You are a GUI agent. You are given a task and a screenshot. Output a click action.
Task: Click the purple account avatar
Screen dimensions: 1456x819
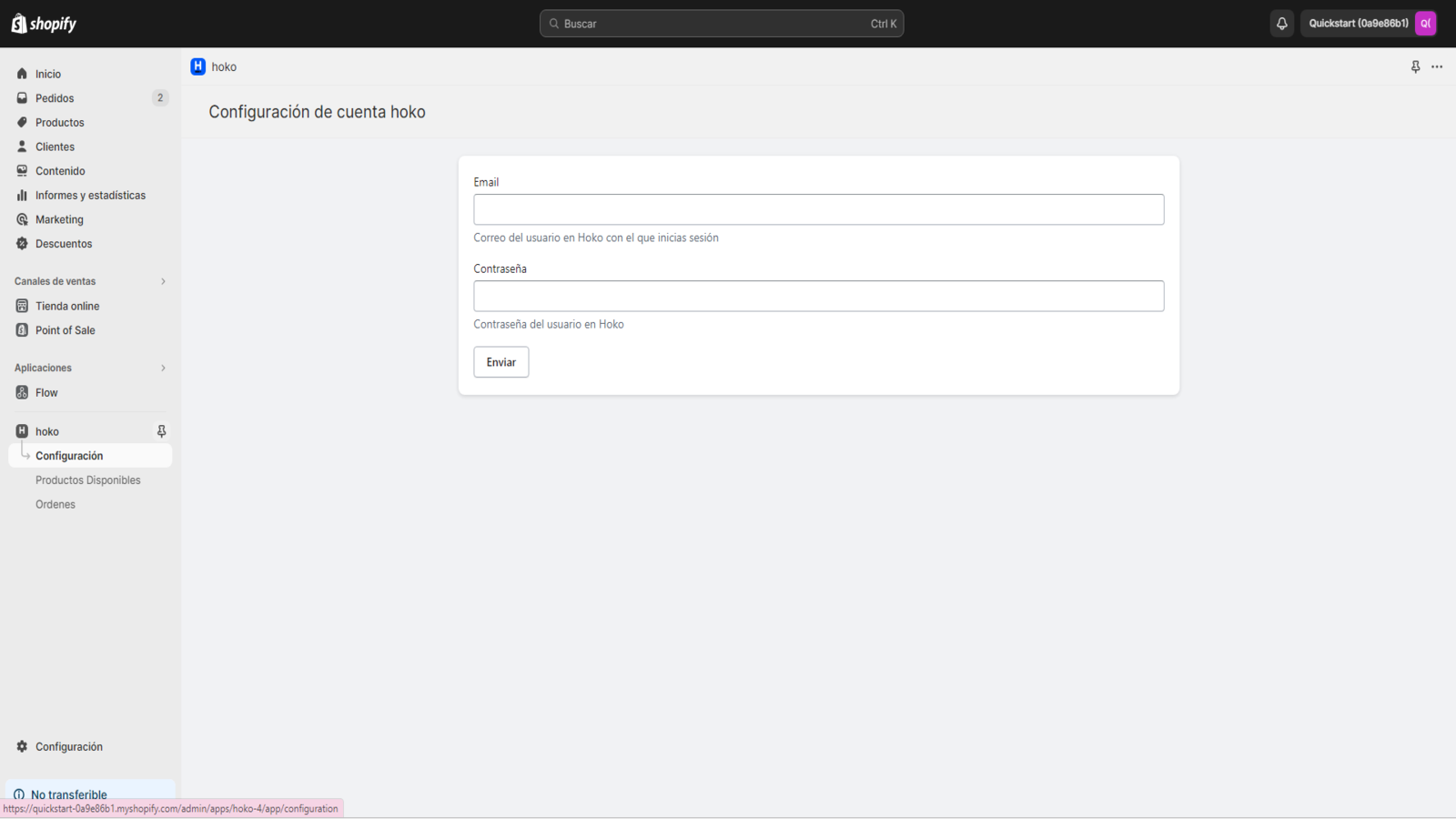coord(1425,24)
